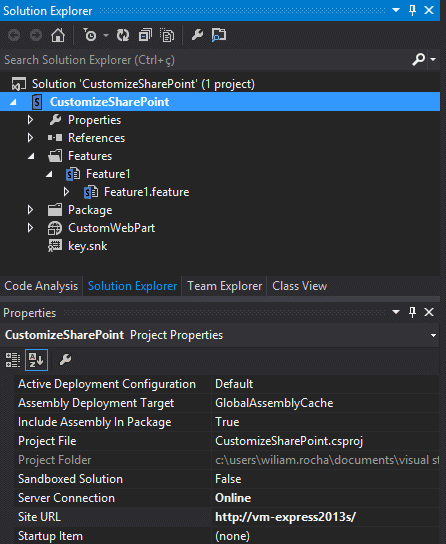The height and width of the screenshot is (544, 446).
Task: Open the Pending Changes Filter dropdown arrow
Action: click(106, 35)
